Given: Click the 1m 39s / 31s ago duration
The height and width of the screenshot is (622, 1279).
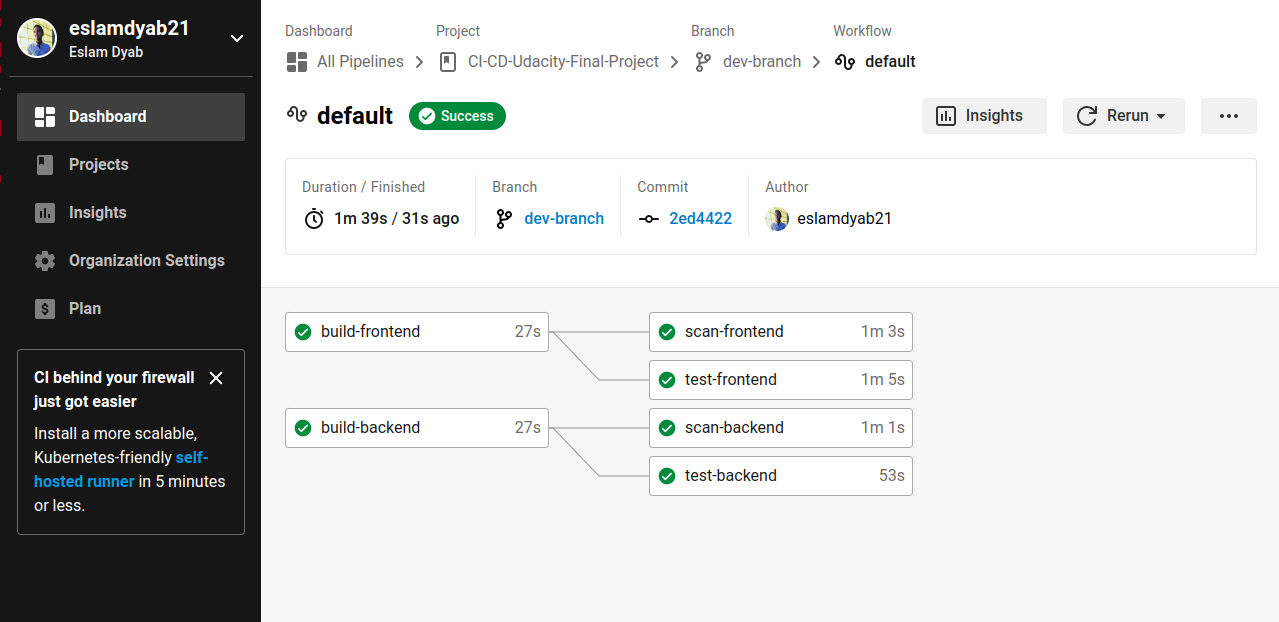Looking at the screenshot, I should click(397, 219).
